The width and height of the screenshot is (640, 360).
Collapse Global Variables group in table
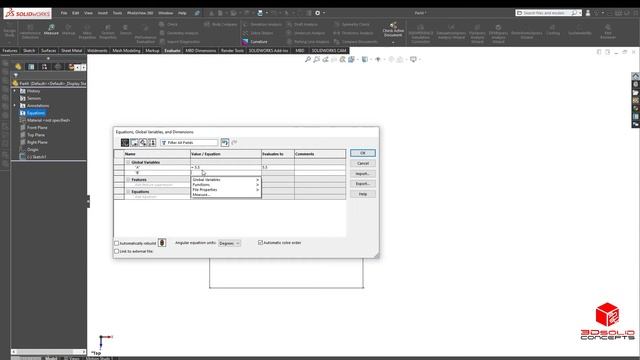pyautogui.click(x=128, y=162)
